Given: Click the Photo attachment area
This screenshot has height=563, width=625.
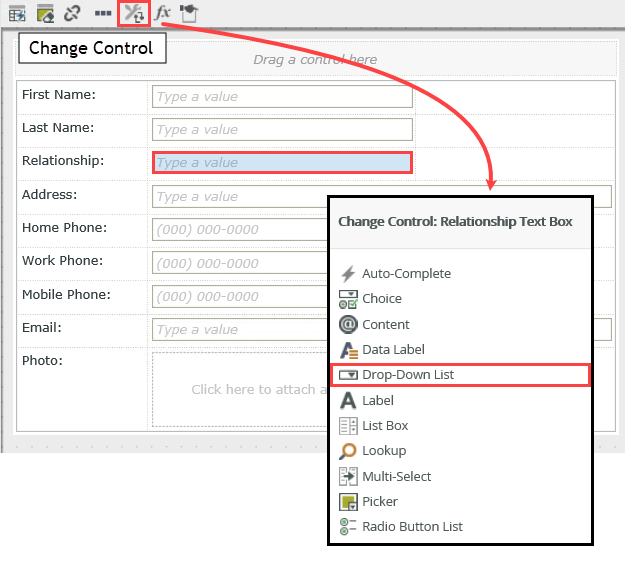Looking at the screenshot, I should 239,389.
